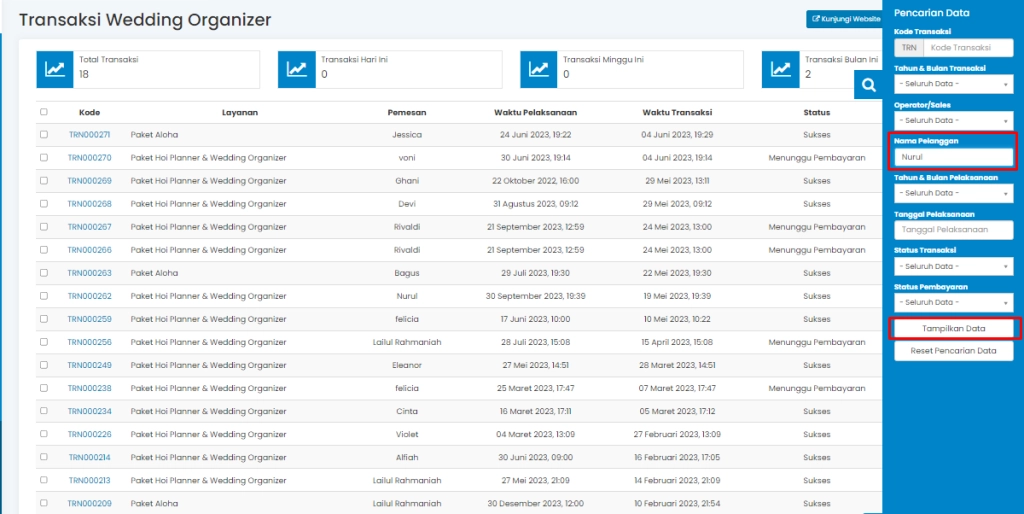1024x514 pixels.
Task: Toggle checkbox for transaction TRN000238
Action: click(43, 388)
